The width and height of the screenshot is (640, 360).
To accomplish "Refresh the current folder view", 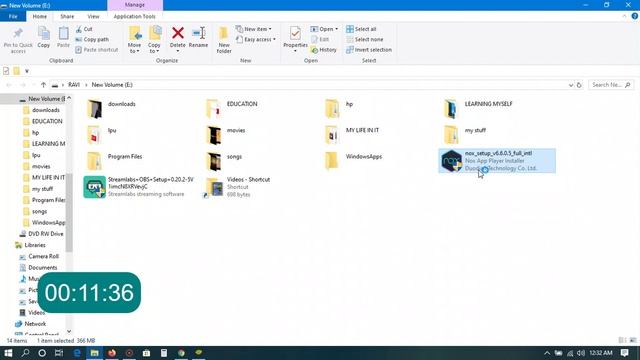I will point(579,85).
